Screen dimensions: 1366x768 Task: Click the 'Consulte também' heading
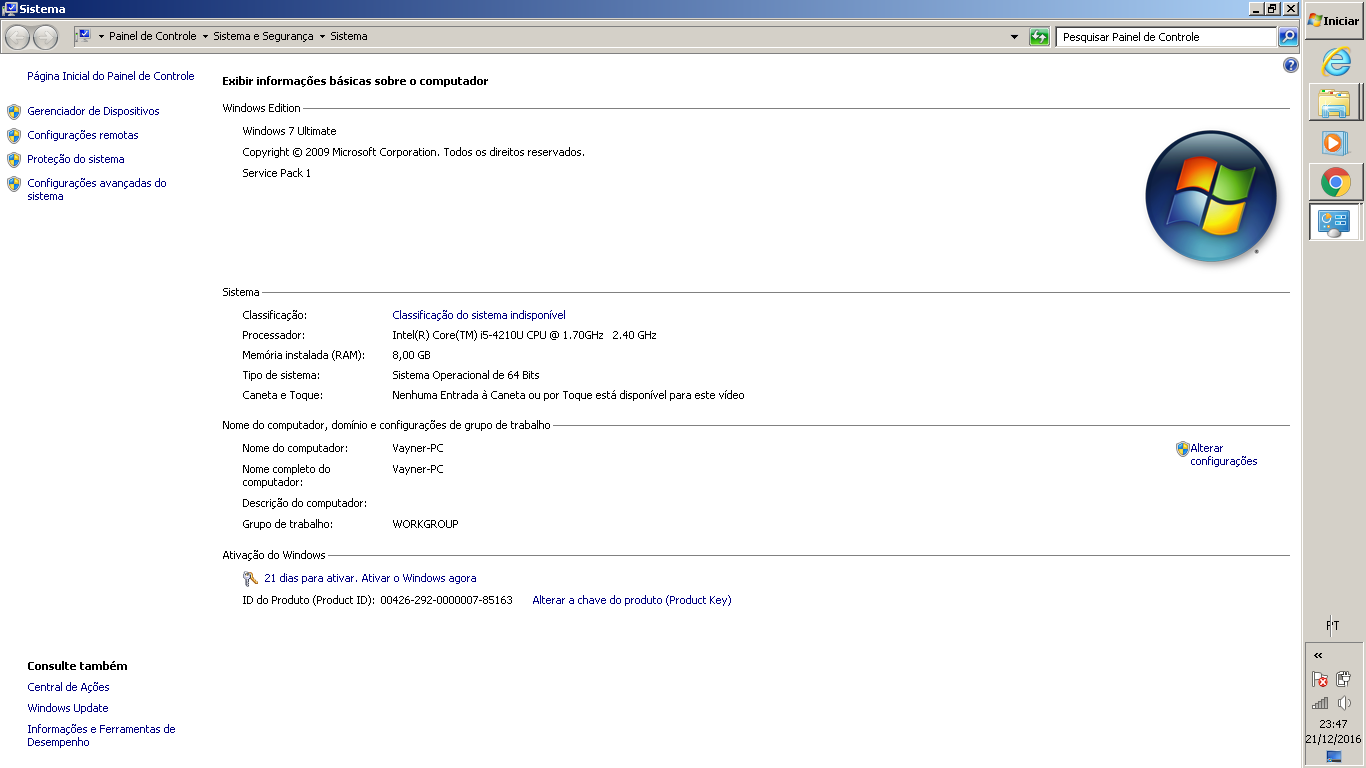[77, 666]
